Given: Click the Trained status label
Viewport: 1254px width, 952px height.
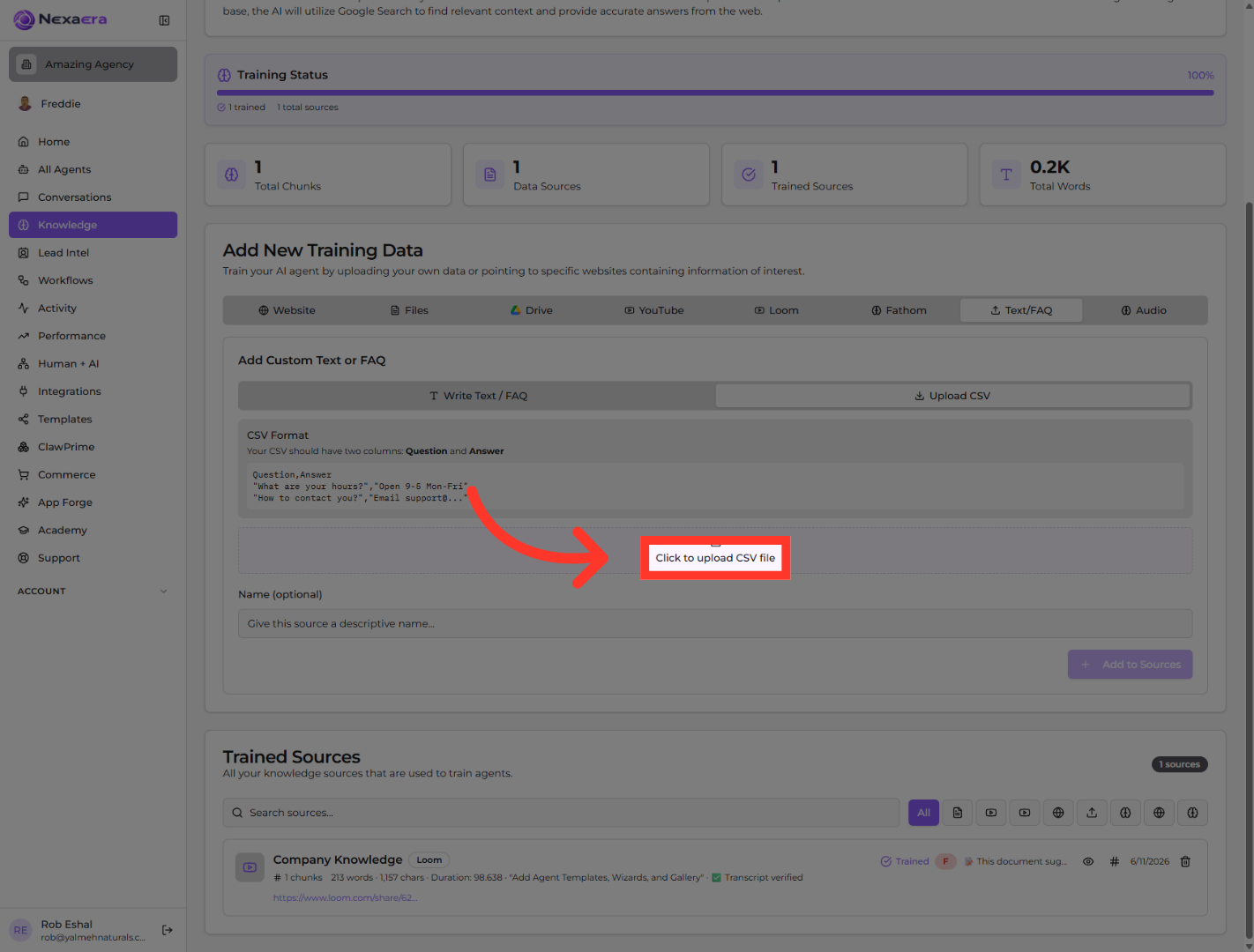Looking at the screenshot, I should [x=905, y=861].
